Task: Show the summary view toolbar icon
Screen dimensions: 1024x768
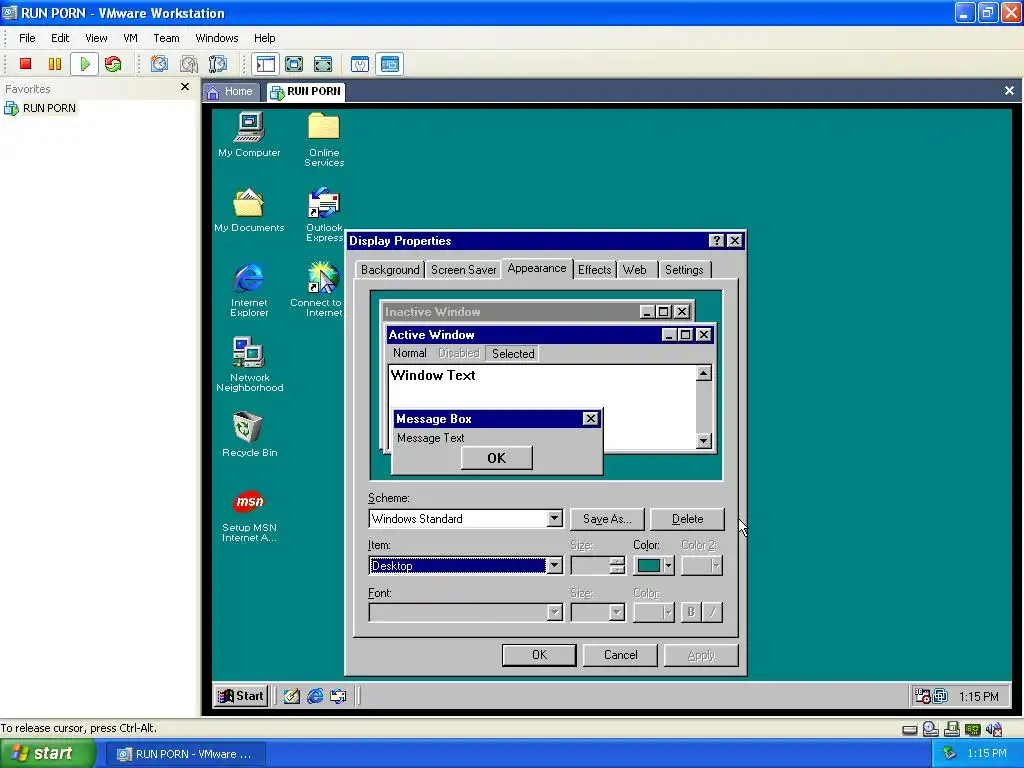Action: click(x=359, y=64)
